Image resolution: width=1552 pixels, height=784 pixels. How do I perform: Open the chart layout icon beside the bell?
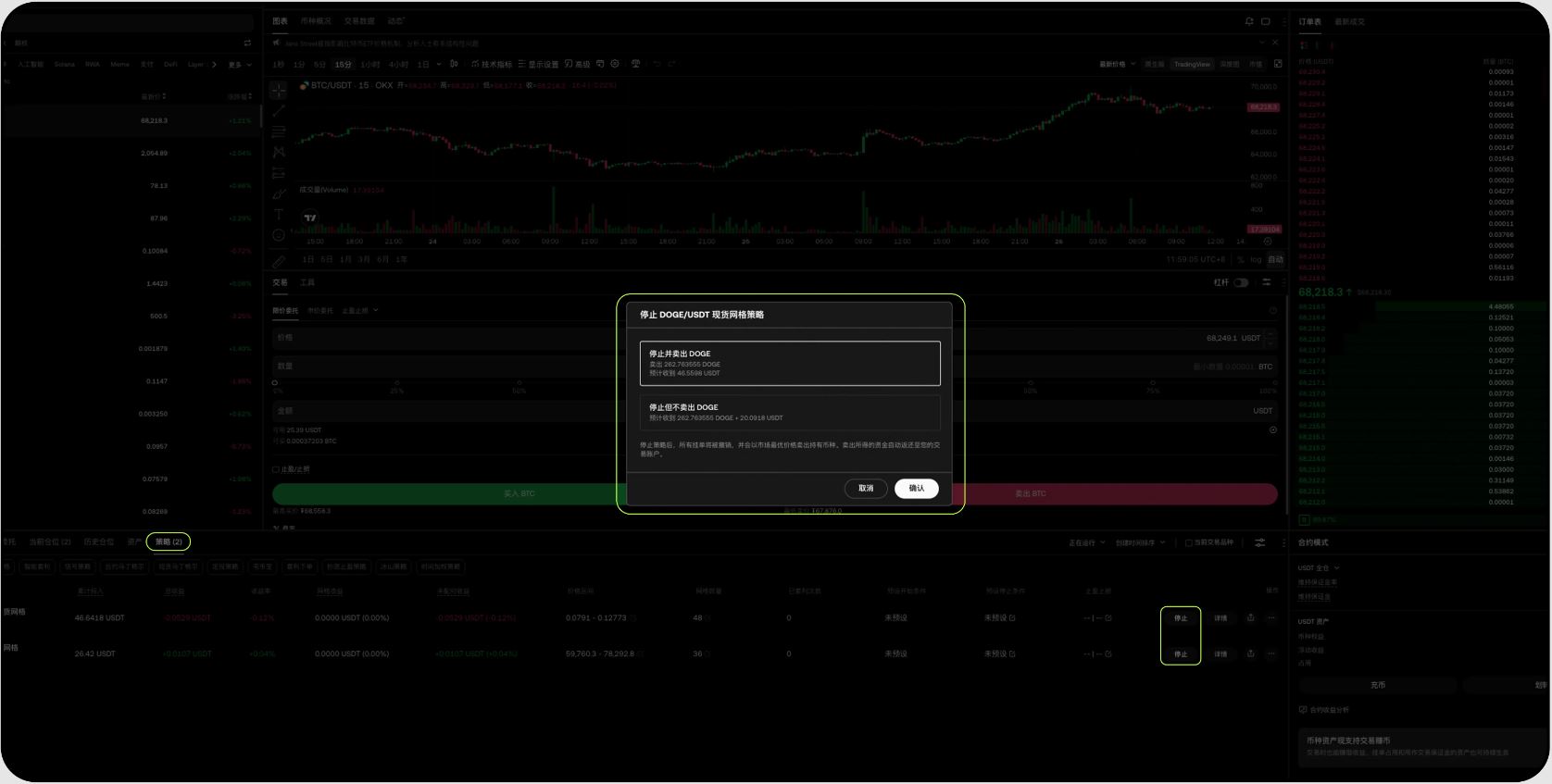1266,21
